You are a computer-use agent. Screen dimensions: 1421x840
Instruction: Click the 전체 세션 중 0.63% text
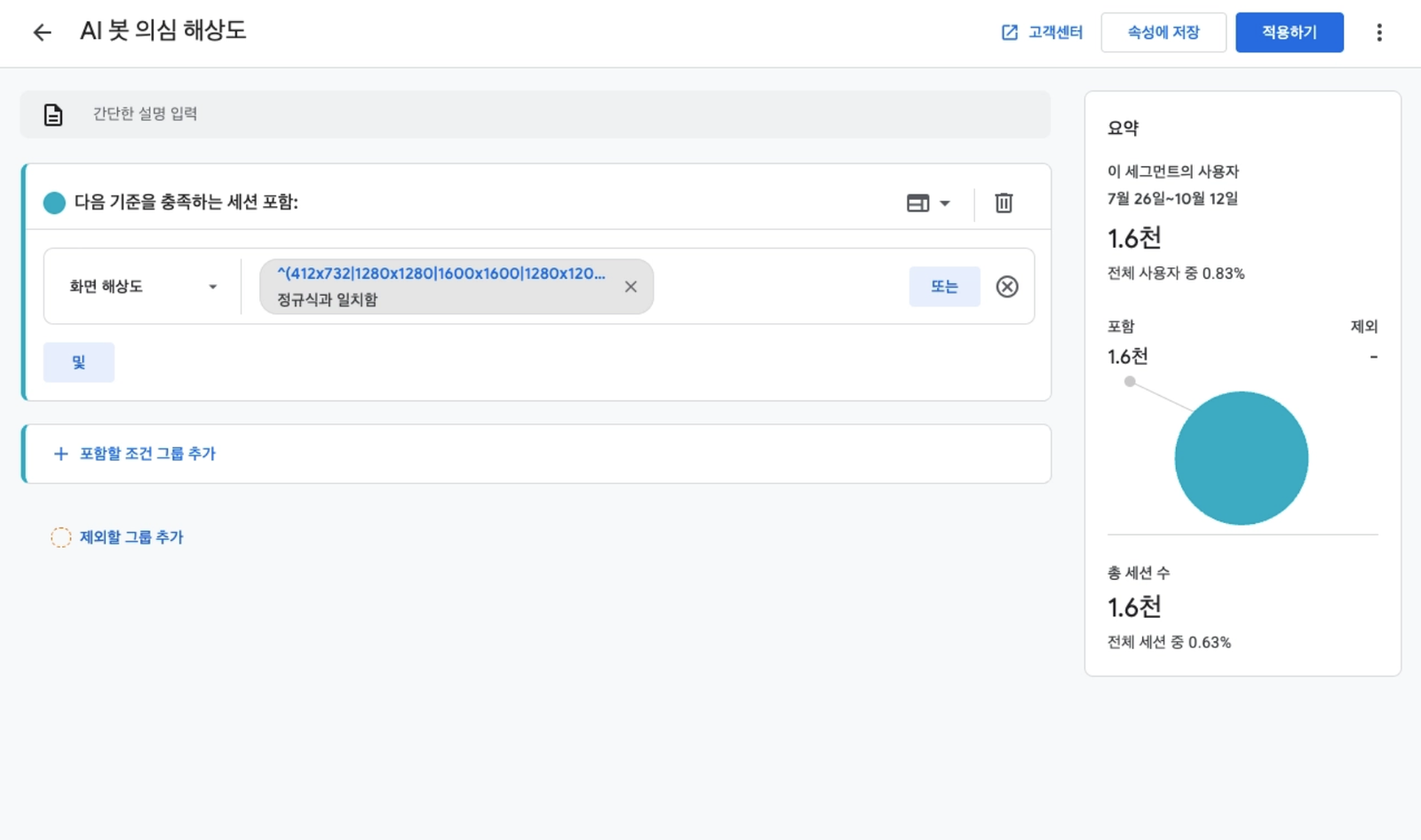click(x=1169, y=642)
